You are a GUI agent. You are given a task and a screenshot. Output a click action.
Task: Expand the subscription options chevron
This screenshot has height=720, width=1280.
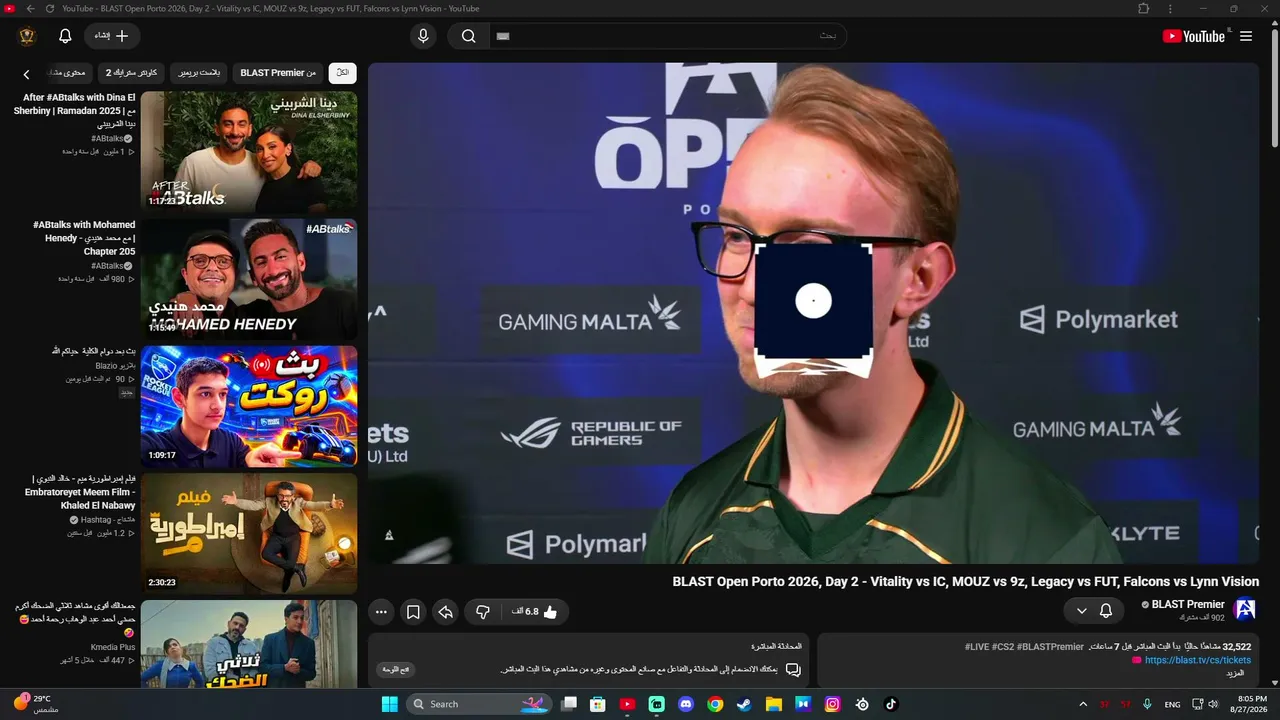coord(1081,610)
